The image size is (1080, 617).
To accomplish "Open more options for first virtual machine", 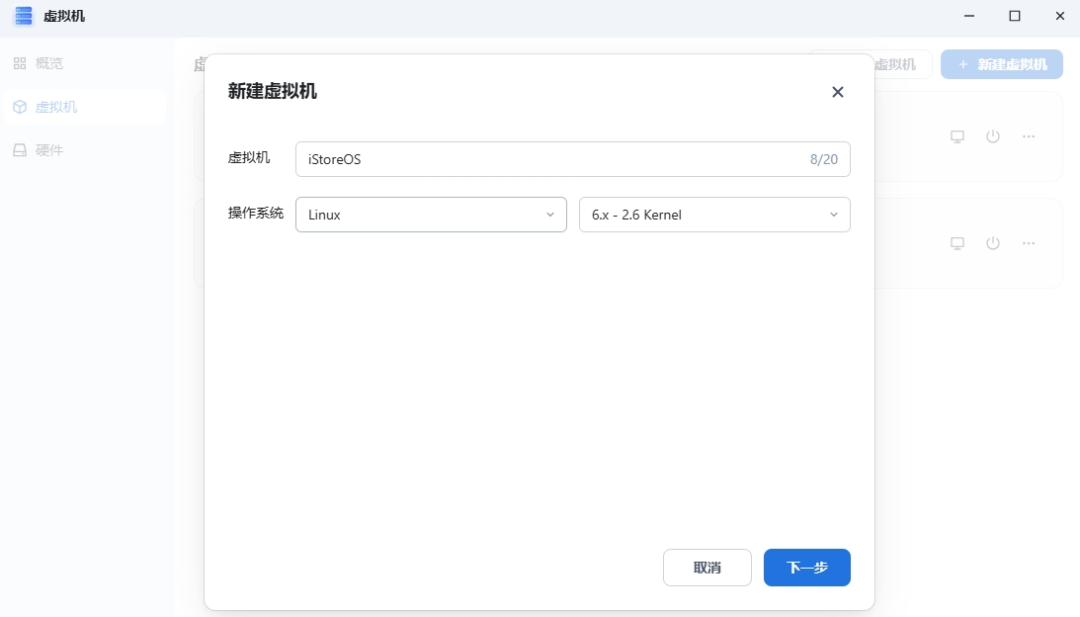I will [x=1028, y=136].
